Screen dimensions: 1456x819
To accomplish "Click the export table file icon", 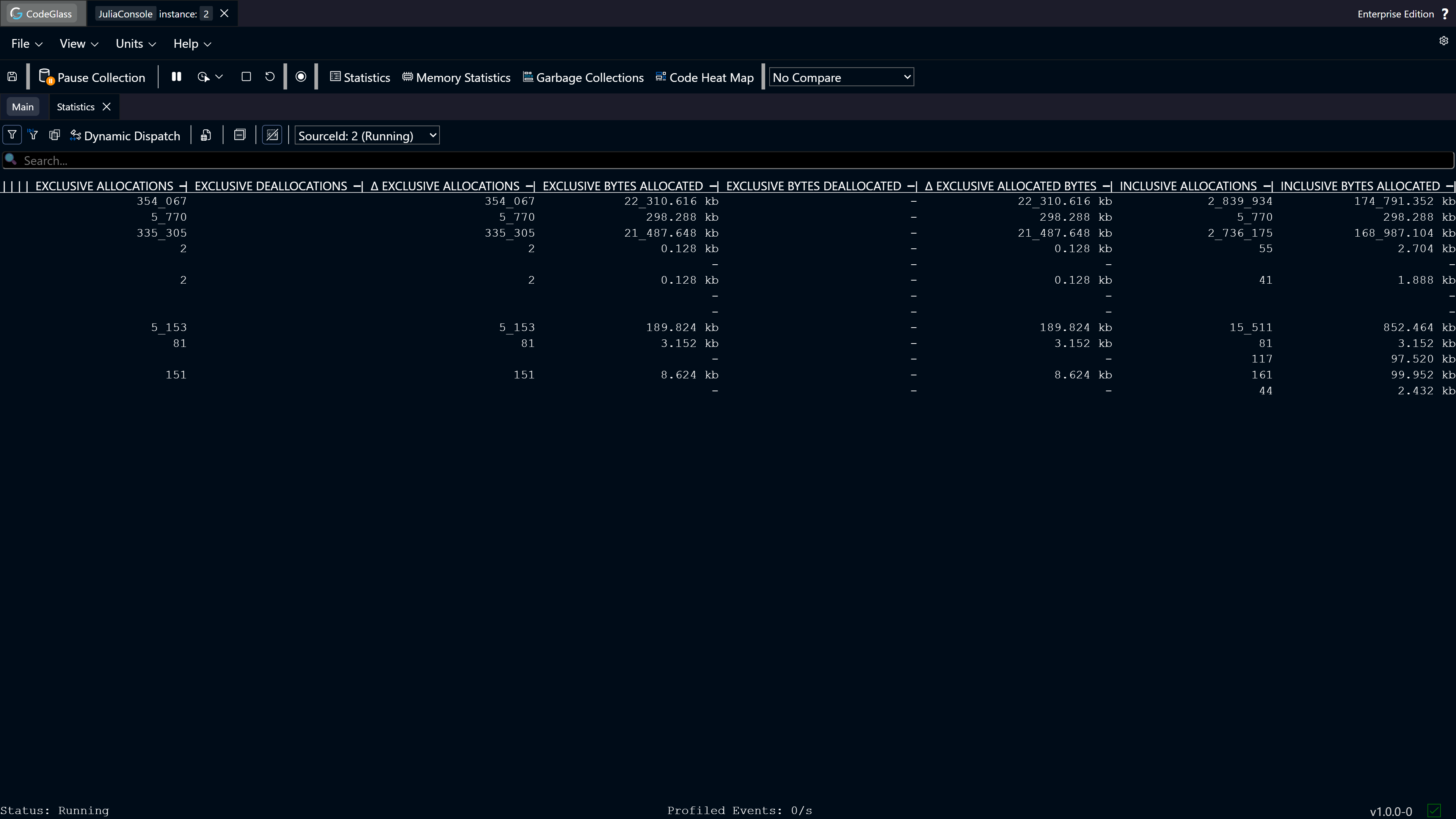I will 206,135.
